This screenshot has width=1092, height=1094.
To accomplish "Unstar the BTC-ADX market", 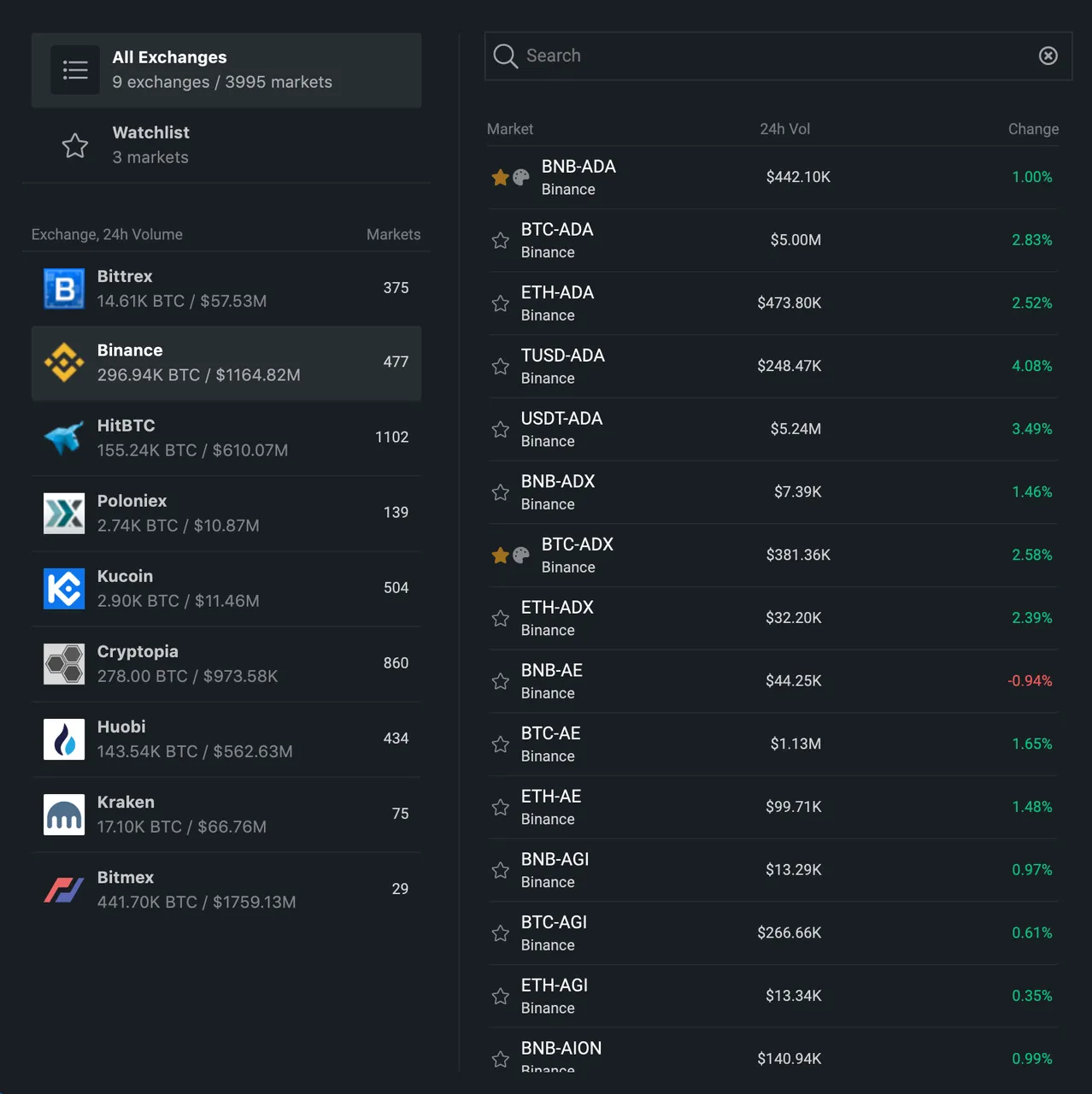I will (501, 556).
